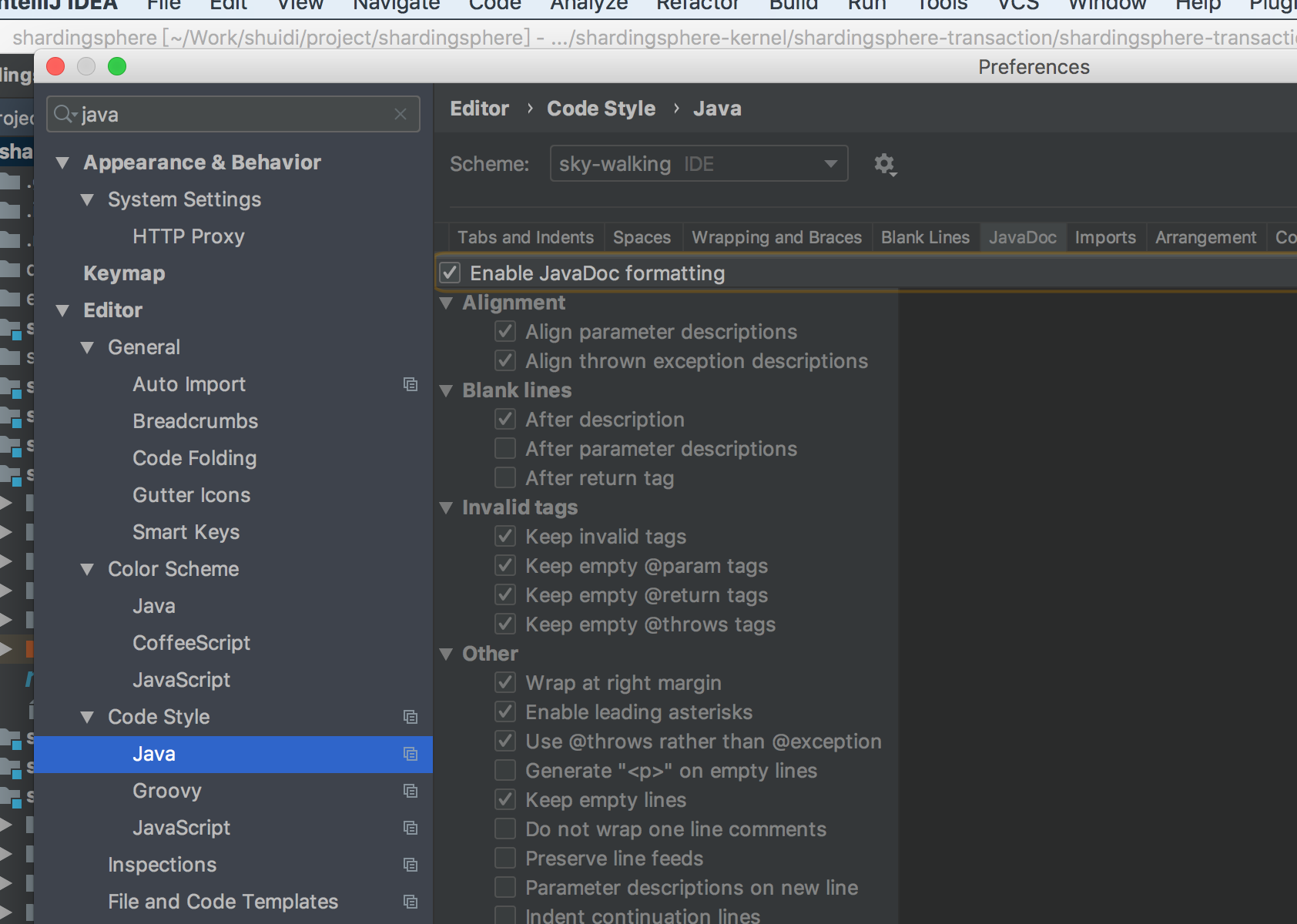Uncheck Align thrown exception descriptions

[505, 361]
